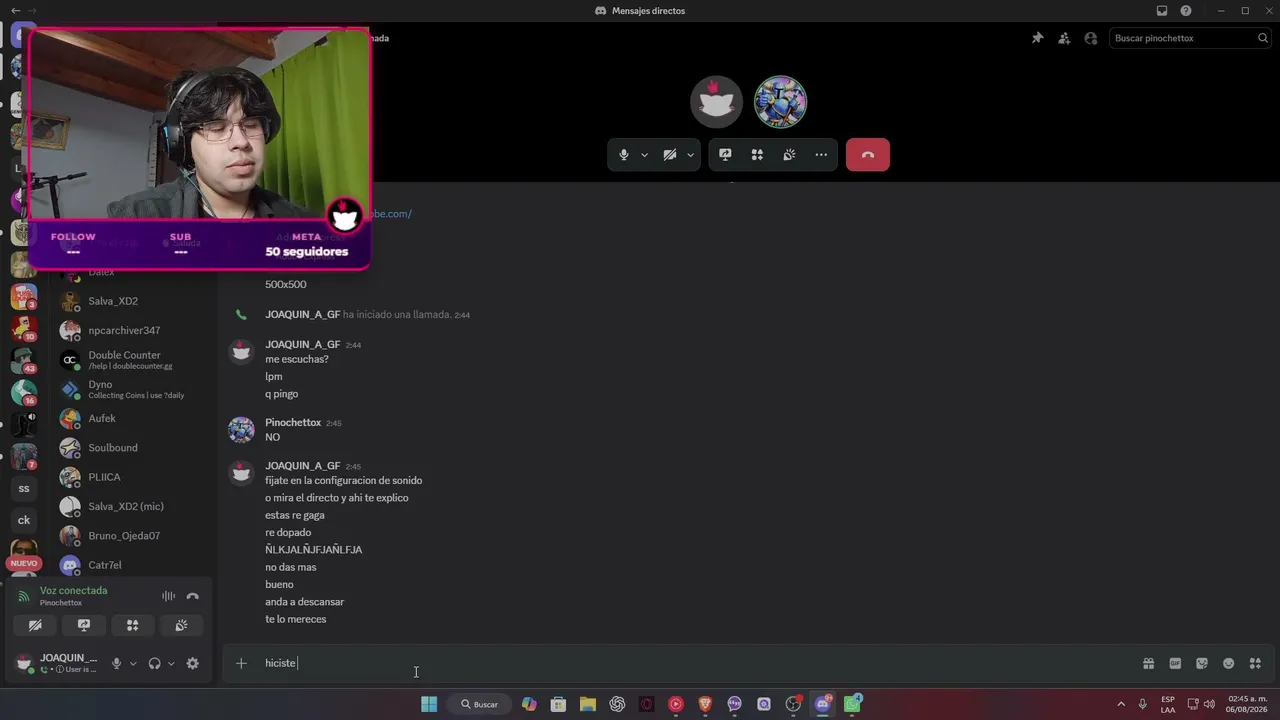Screen dimensions: 1280x720
Task: Share your screen from call controls
Action: click(725, 155)
